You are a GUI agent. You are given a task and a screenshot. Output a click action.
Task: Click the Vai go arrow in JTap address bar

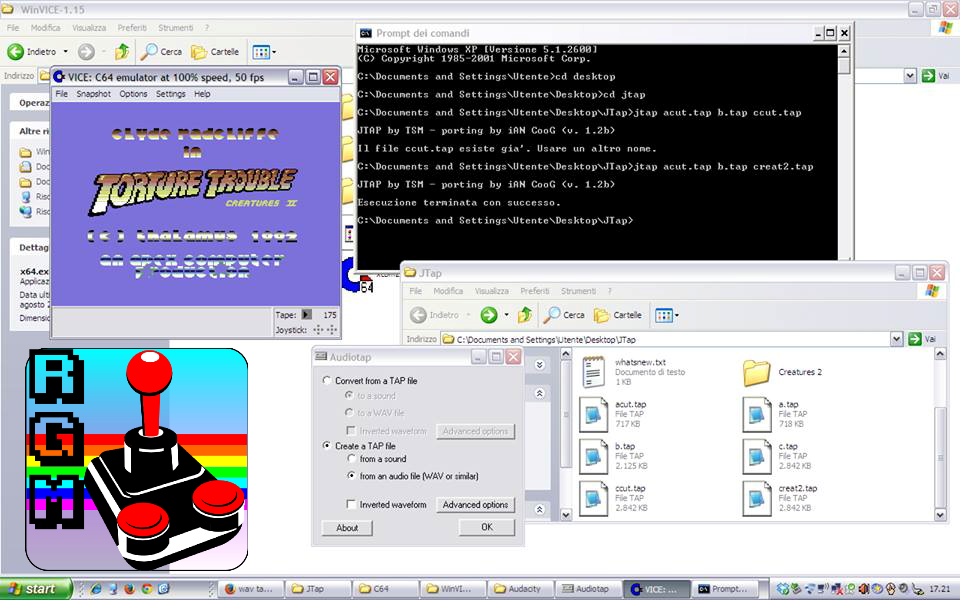click(915, 339)
